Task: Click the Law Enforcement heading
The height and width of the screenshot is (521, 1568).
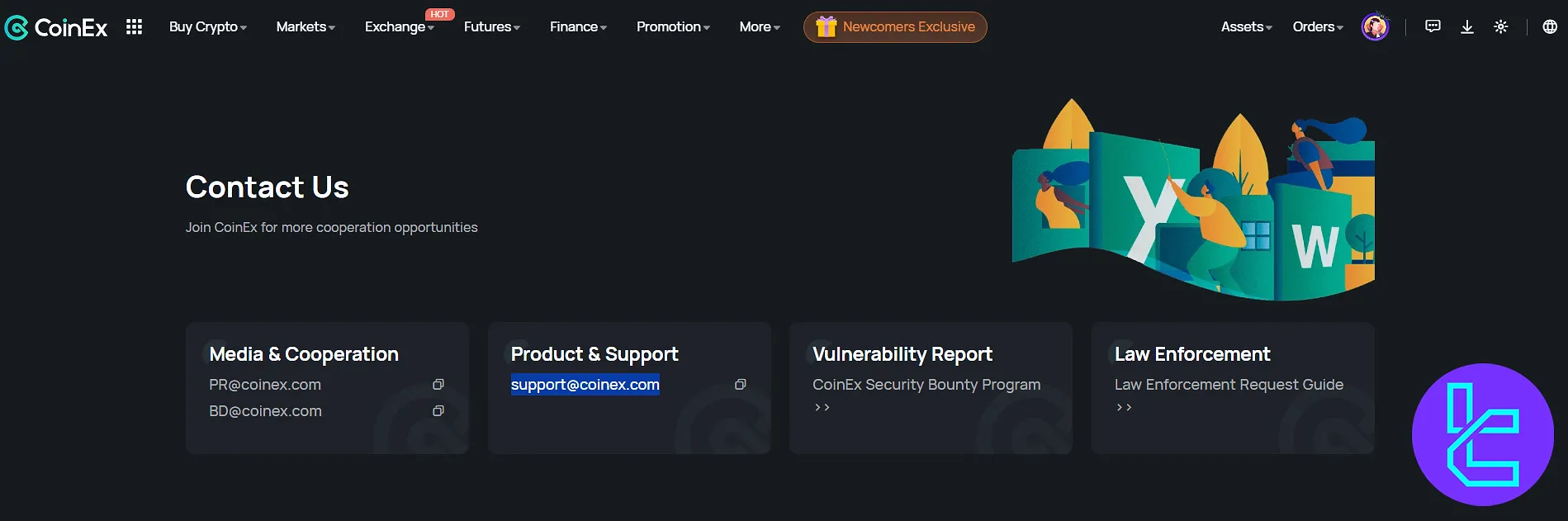Action: coord(1192,354)
